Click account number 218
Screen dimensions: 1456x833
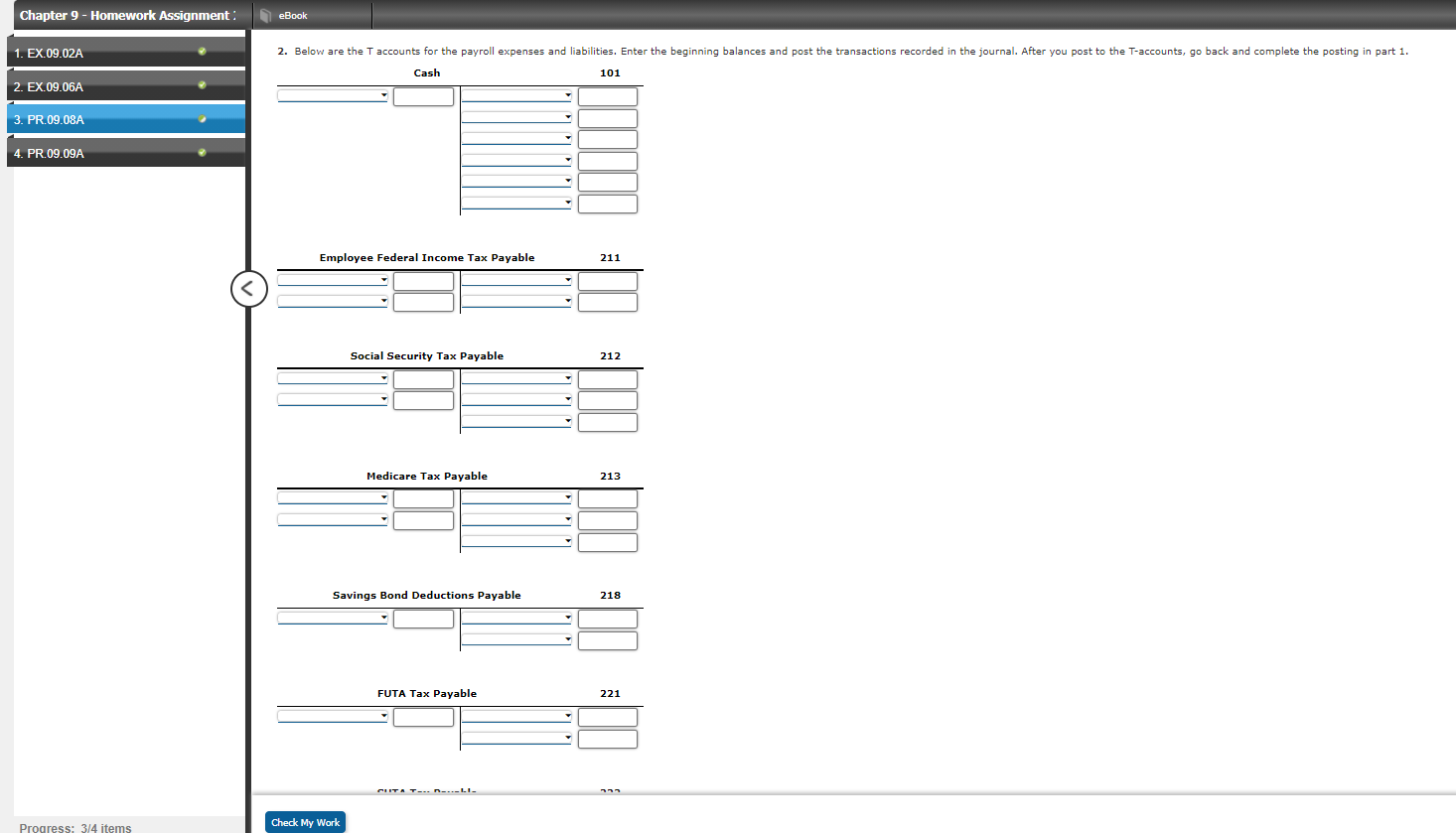(610, 596)
